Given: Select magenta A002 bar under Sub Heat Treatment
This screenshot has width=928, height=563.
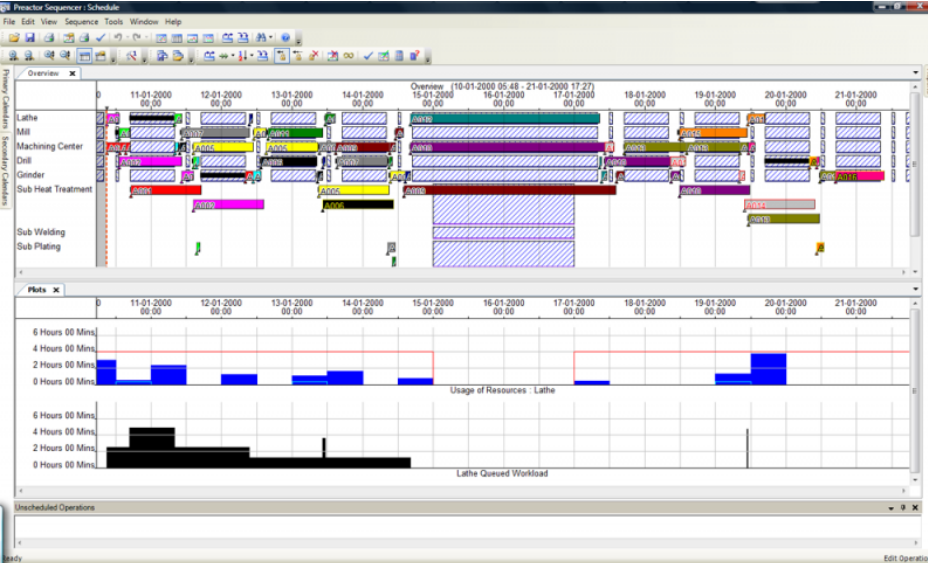Looking at the screenshot, I should tap(228, 205).
